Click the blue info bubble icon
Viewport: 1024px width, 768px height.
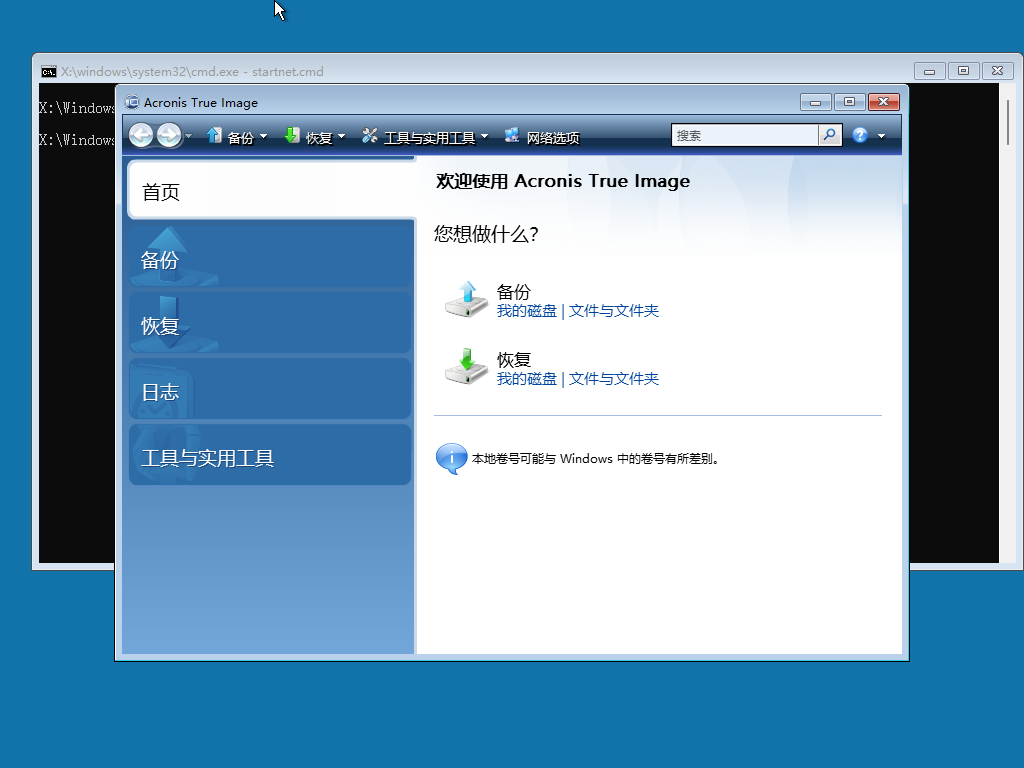click(451, 458)
